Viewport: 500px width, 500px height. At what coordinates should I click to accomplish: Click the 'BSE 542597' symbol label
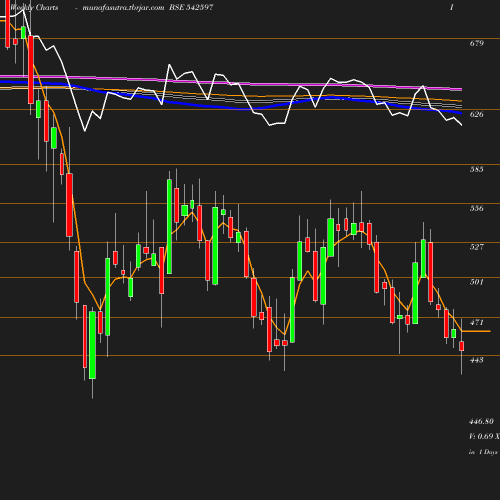pos(191,7)
